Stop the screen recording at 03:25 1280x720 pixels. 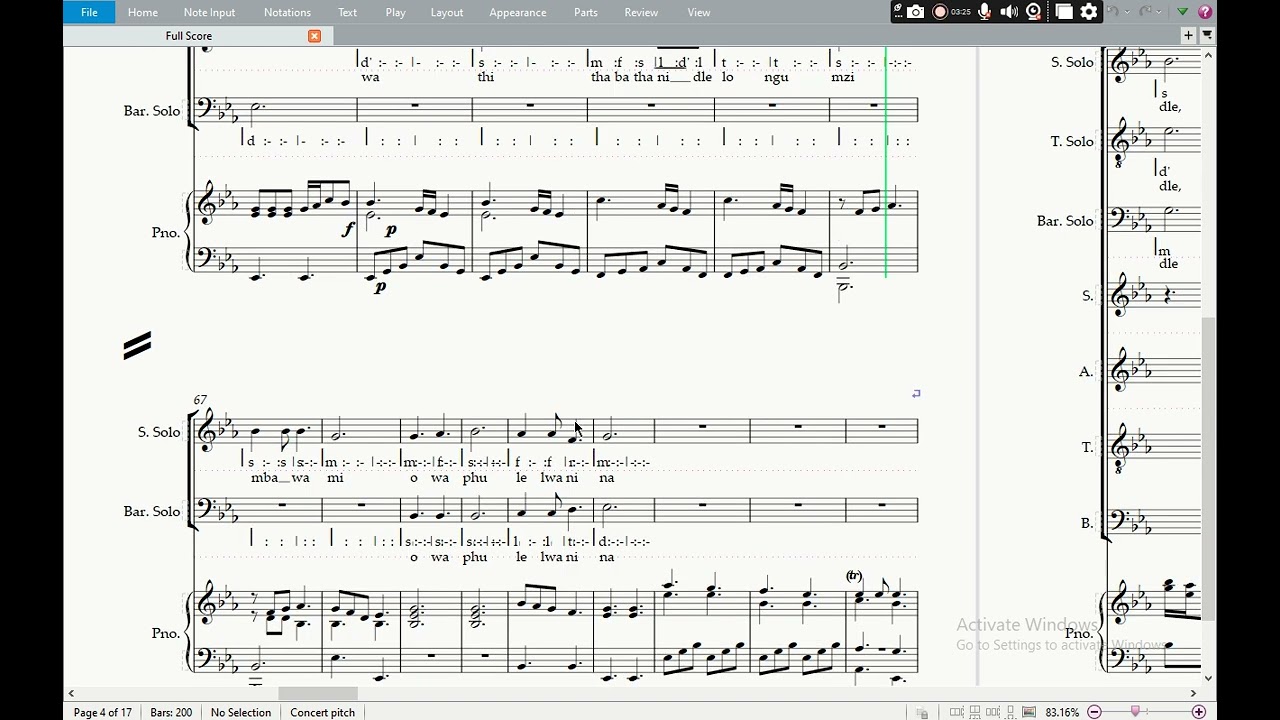pyautogui.click(x=940, y=12)
